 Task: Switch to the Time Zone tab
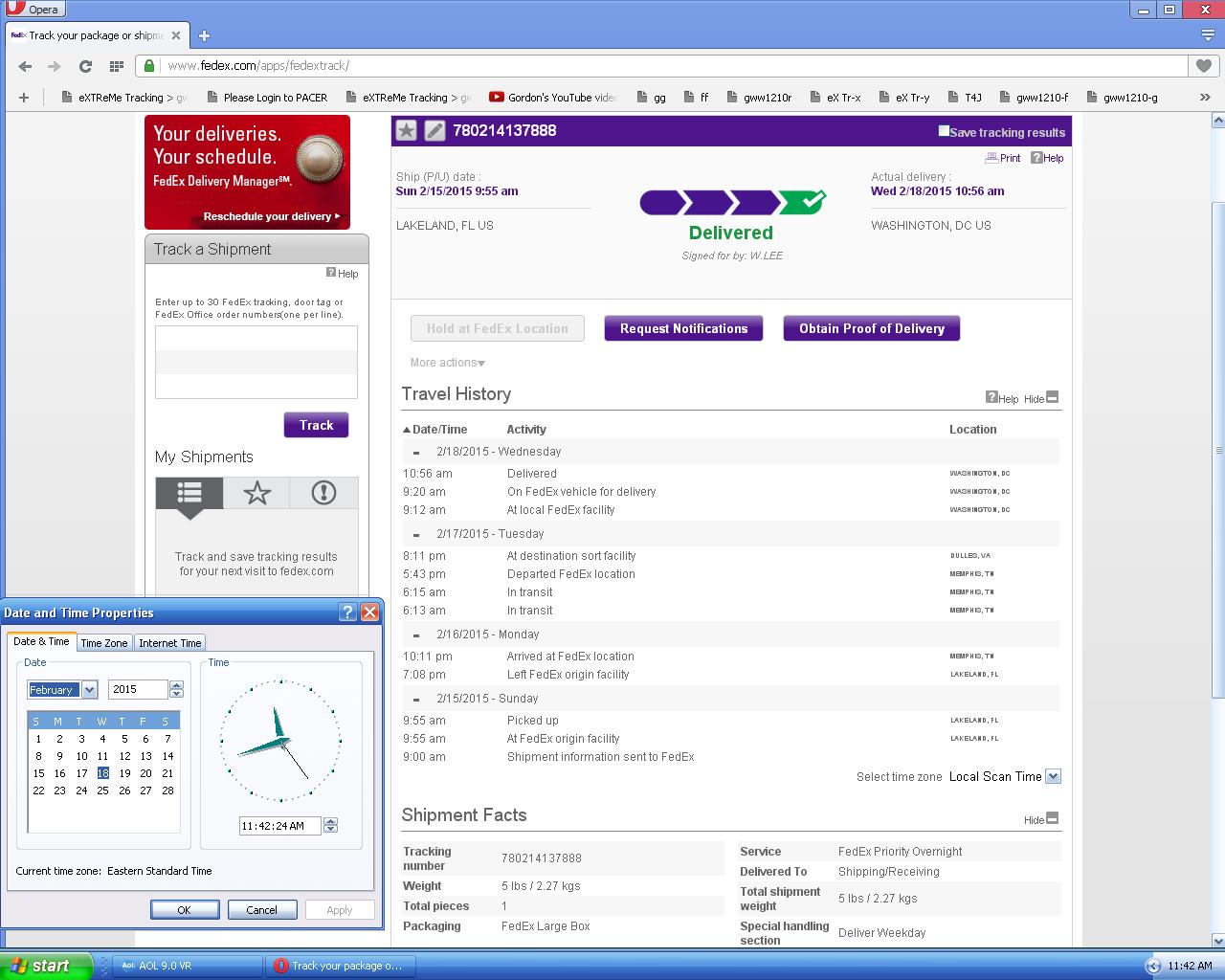[103, 643]
